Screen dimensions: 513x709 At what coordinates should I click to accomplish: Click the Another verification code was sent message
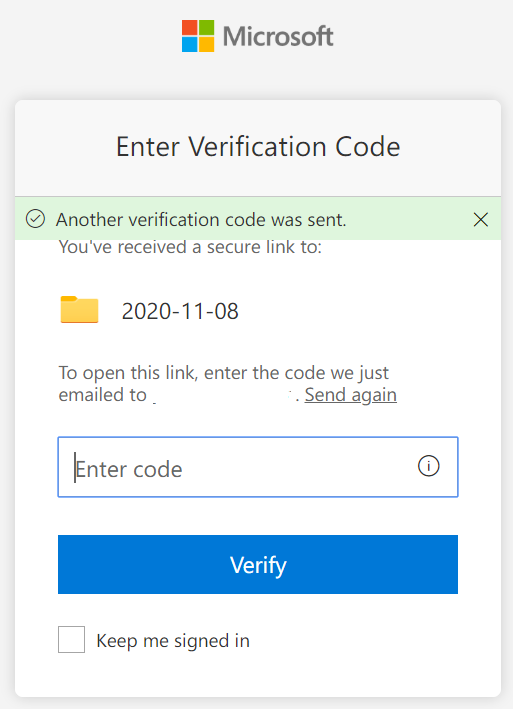(x=201, y=220)
